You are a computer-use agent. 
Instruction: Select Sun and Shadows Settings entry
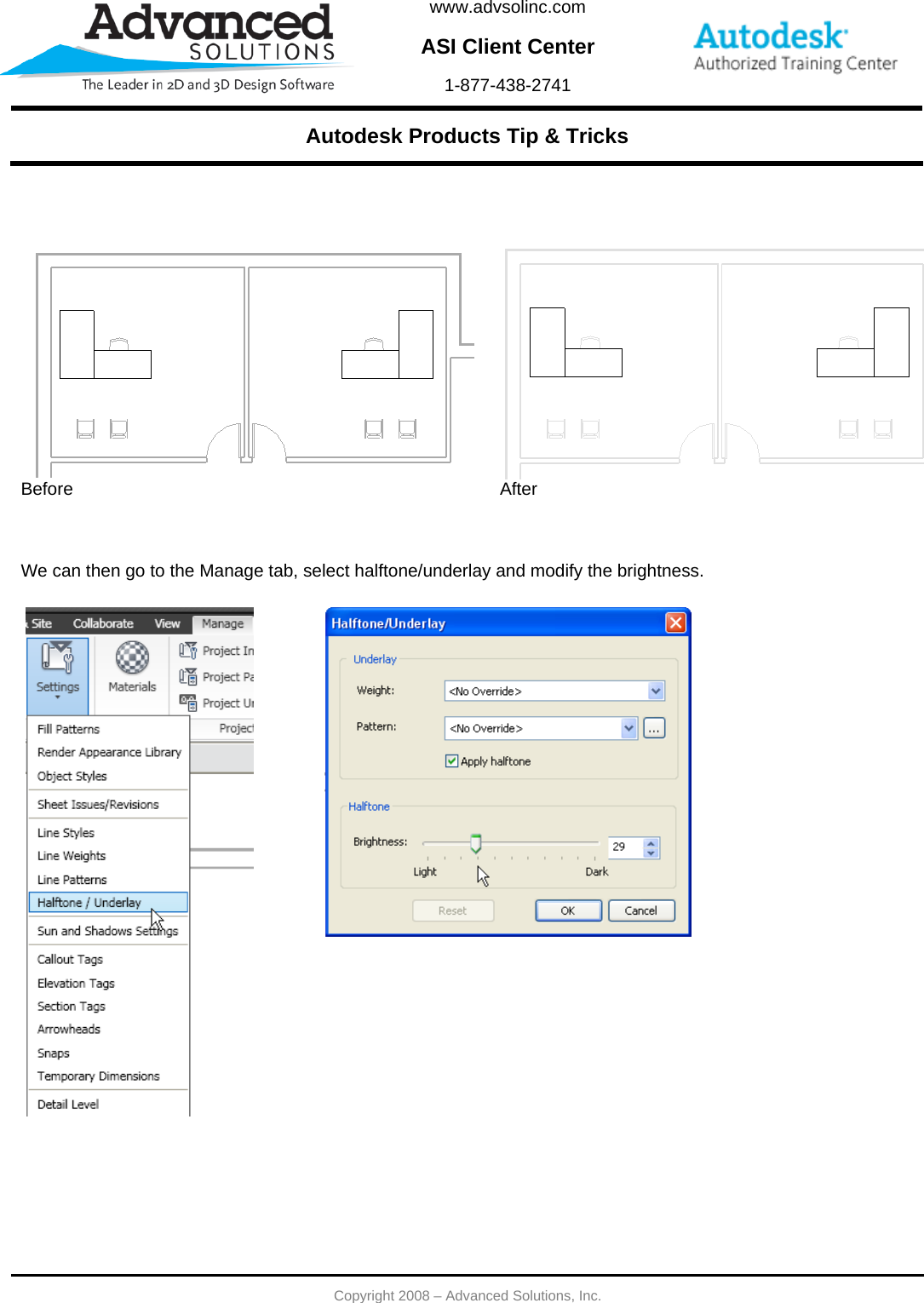[108, 931]
